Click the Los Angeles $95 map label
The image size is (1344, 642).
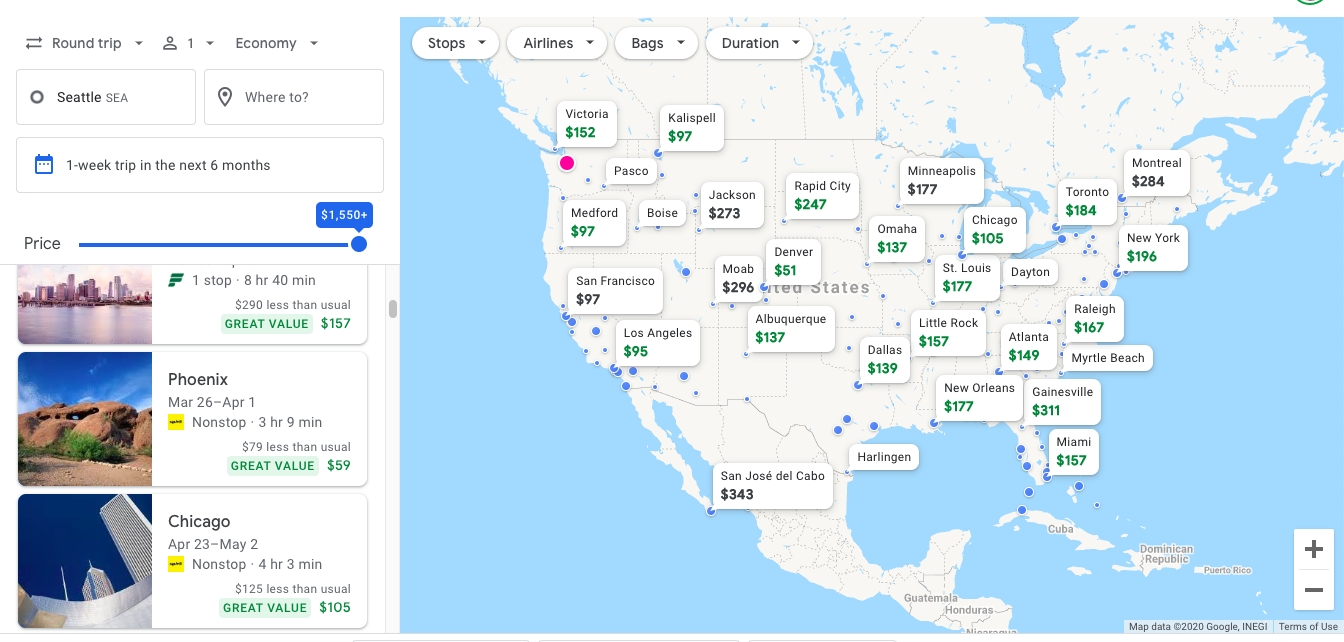pyautogui.click(x=657, y=342)
